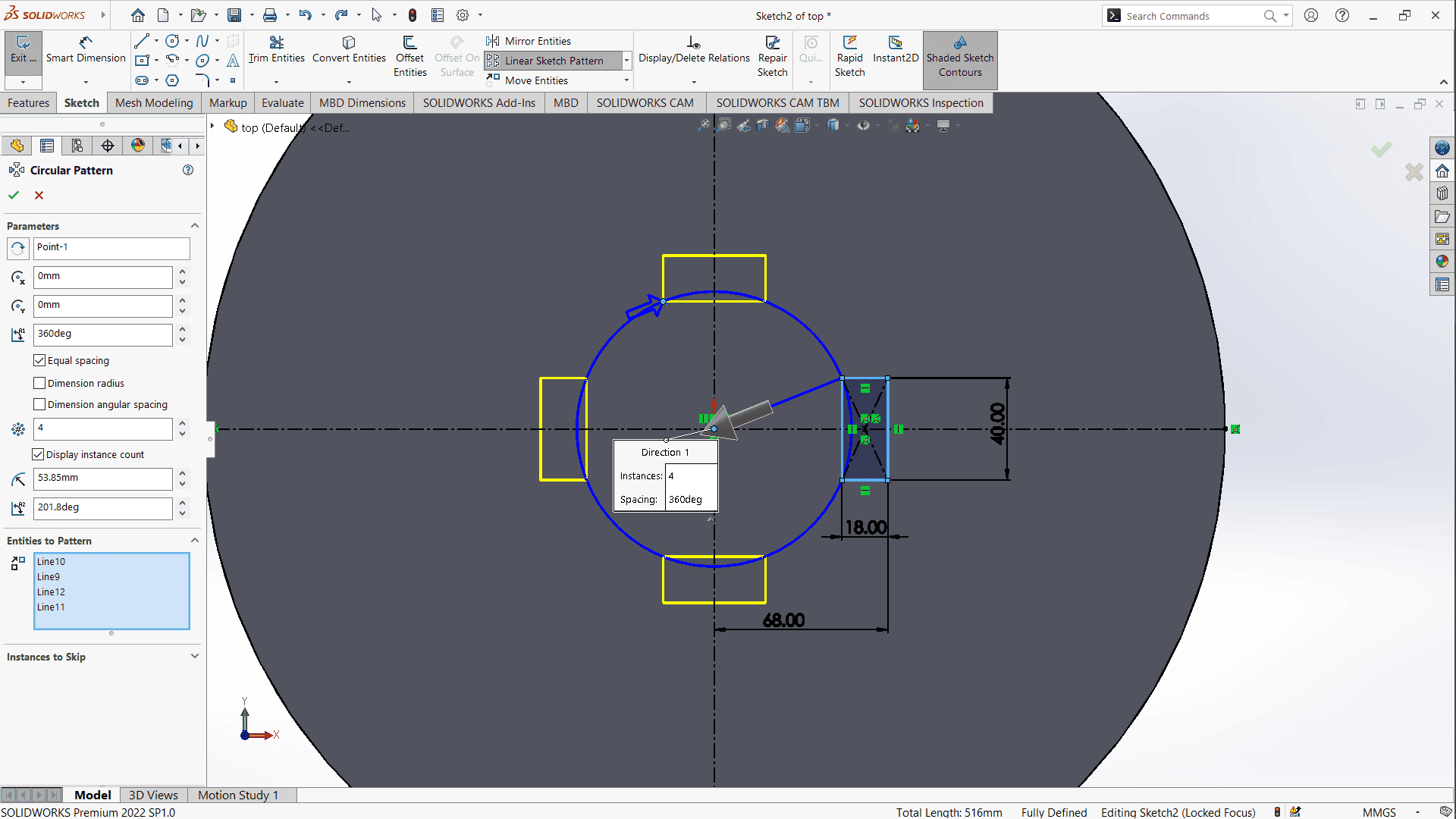
Task: Click the Trim Entities icon
Action: coord(277,42)
